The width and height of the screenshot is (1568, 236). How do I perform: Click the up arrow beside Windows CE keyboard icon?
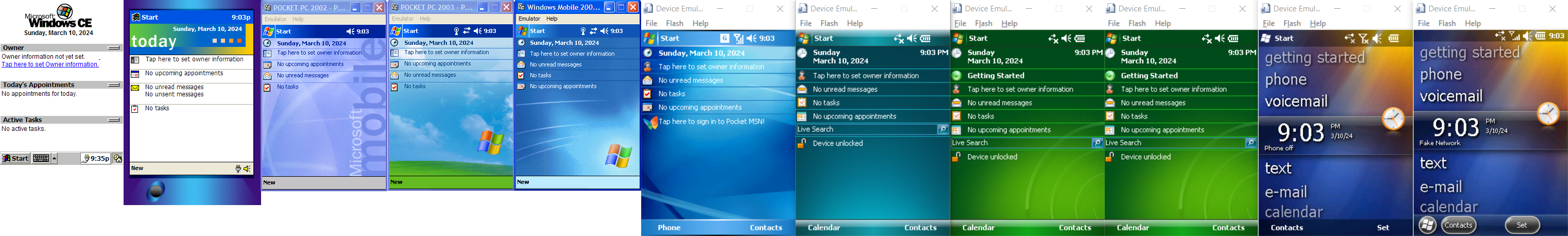point(54,159)
